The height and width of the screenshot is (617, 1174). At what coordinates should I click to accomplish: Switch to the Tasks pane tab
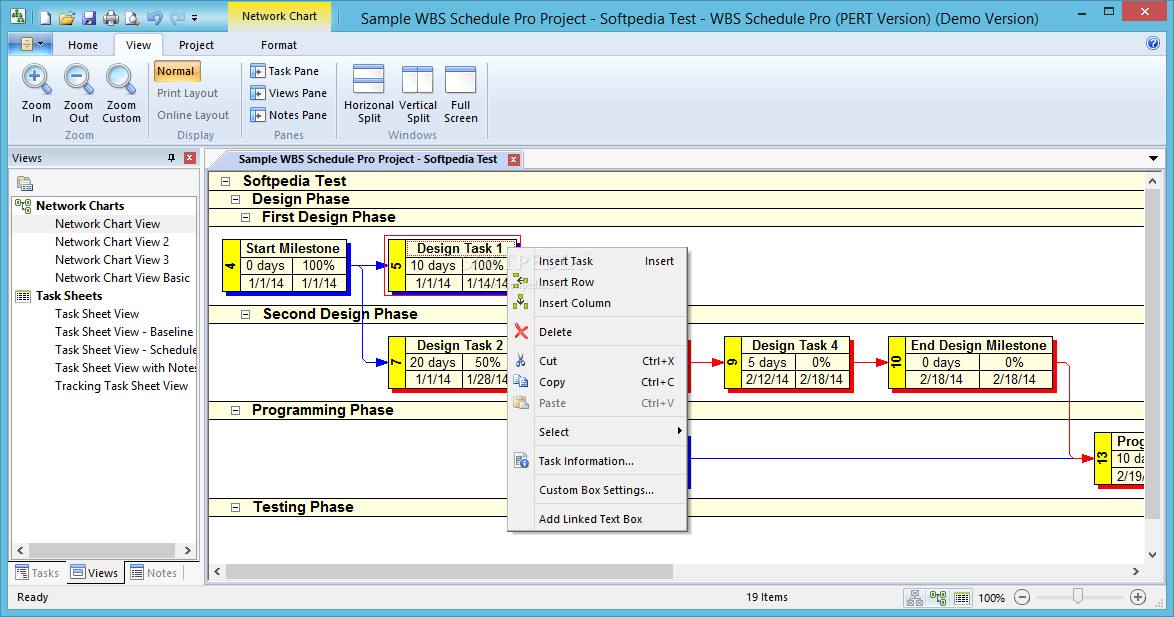tap(37, 573)
